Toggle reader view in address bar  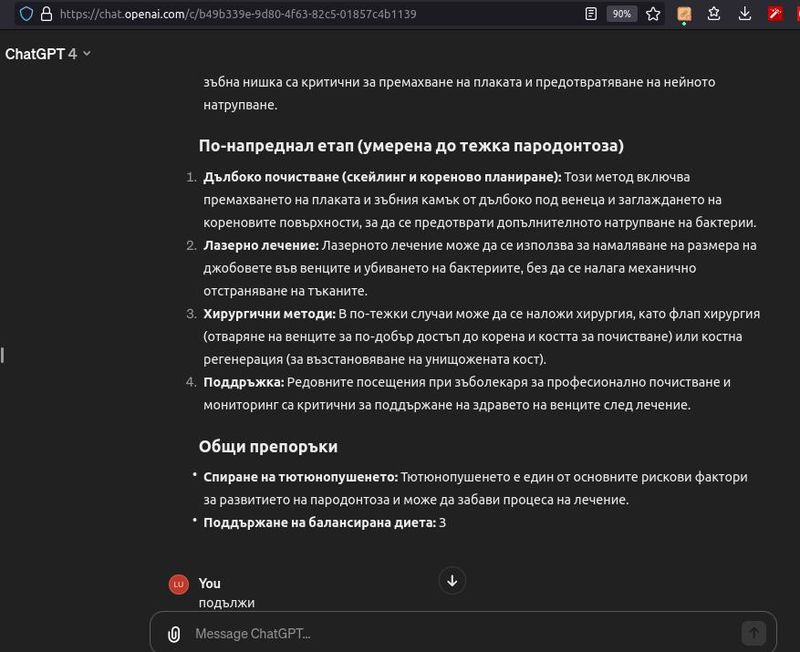(591, 14)
